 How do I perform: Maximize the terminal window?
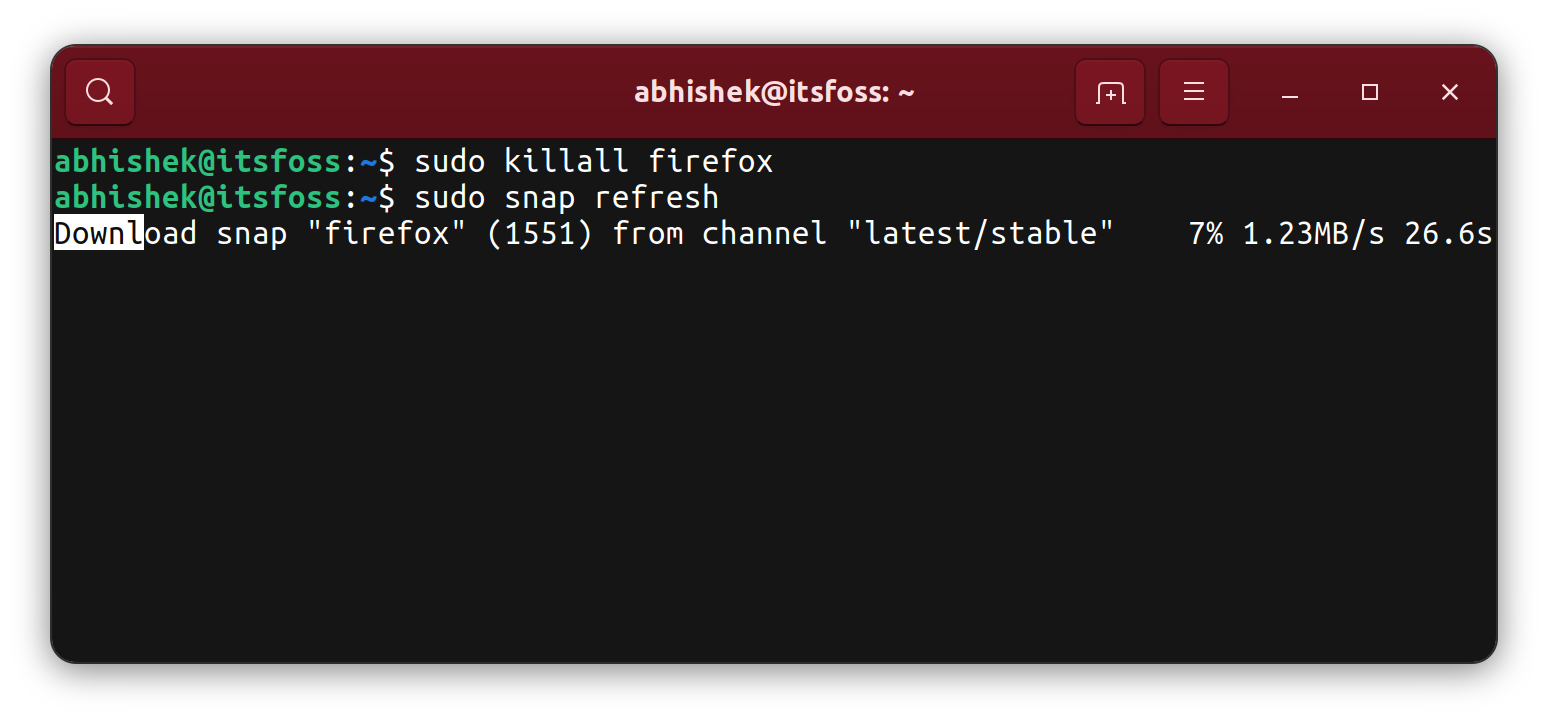pos(1369,91)
